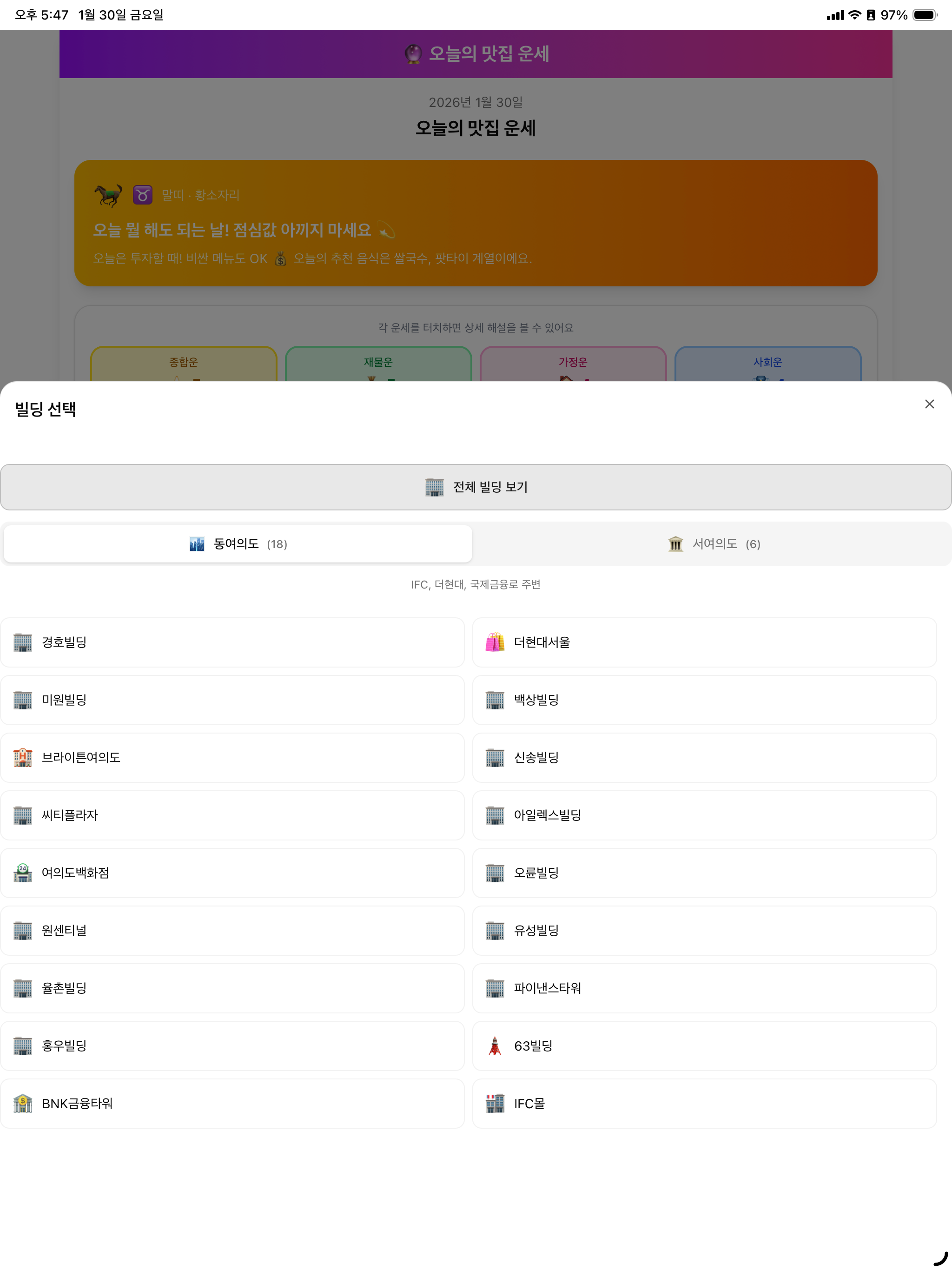
Task: Pick the 유성빌딩 building text
Action: [x=536, y=931]
